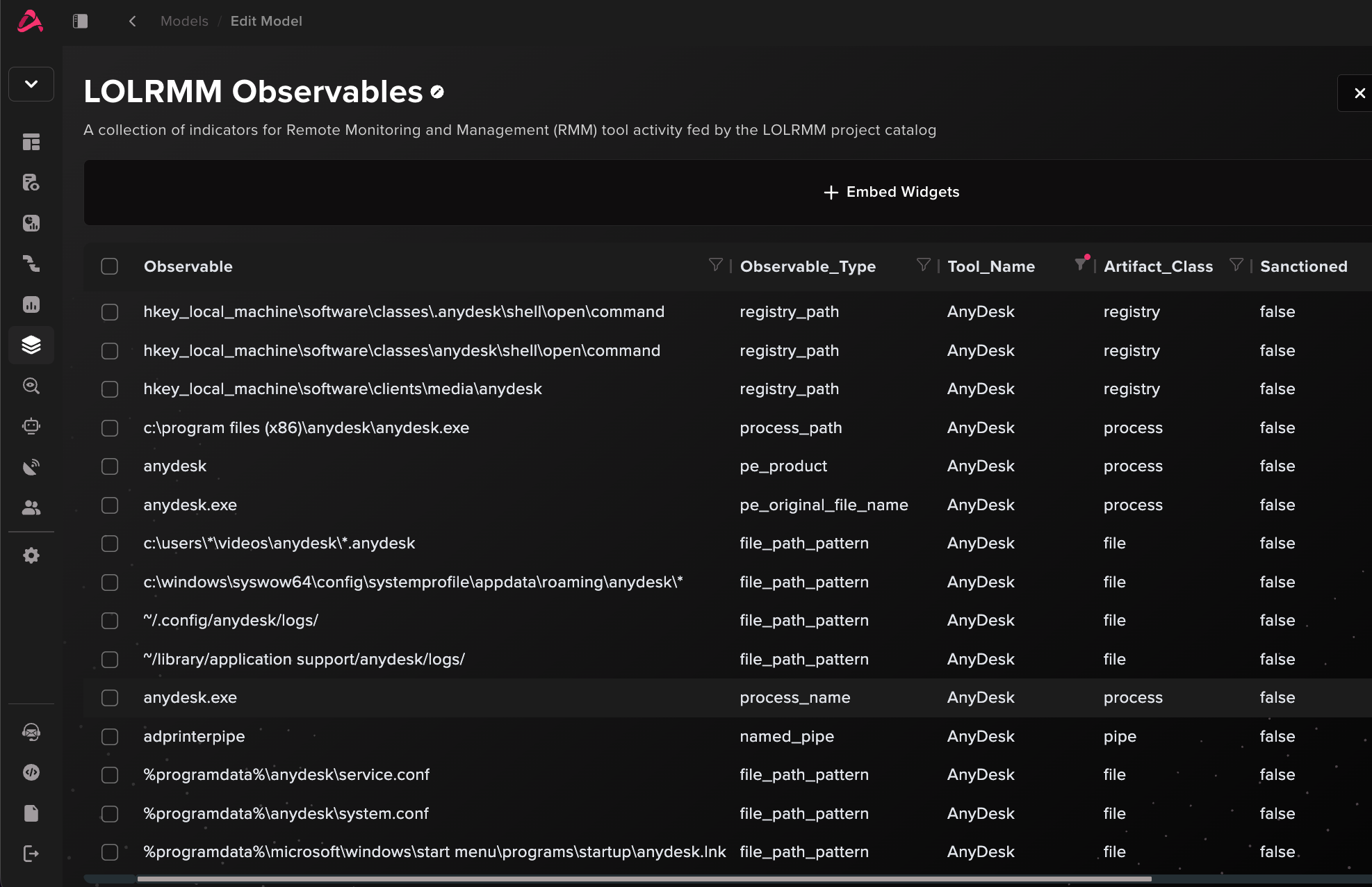
Task: Click the pipe artifact class cell
Action: click(x=1120, y=736)
